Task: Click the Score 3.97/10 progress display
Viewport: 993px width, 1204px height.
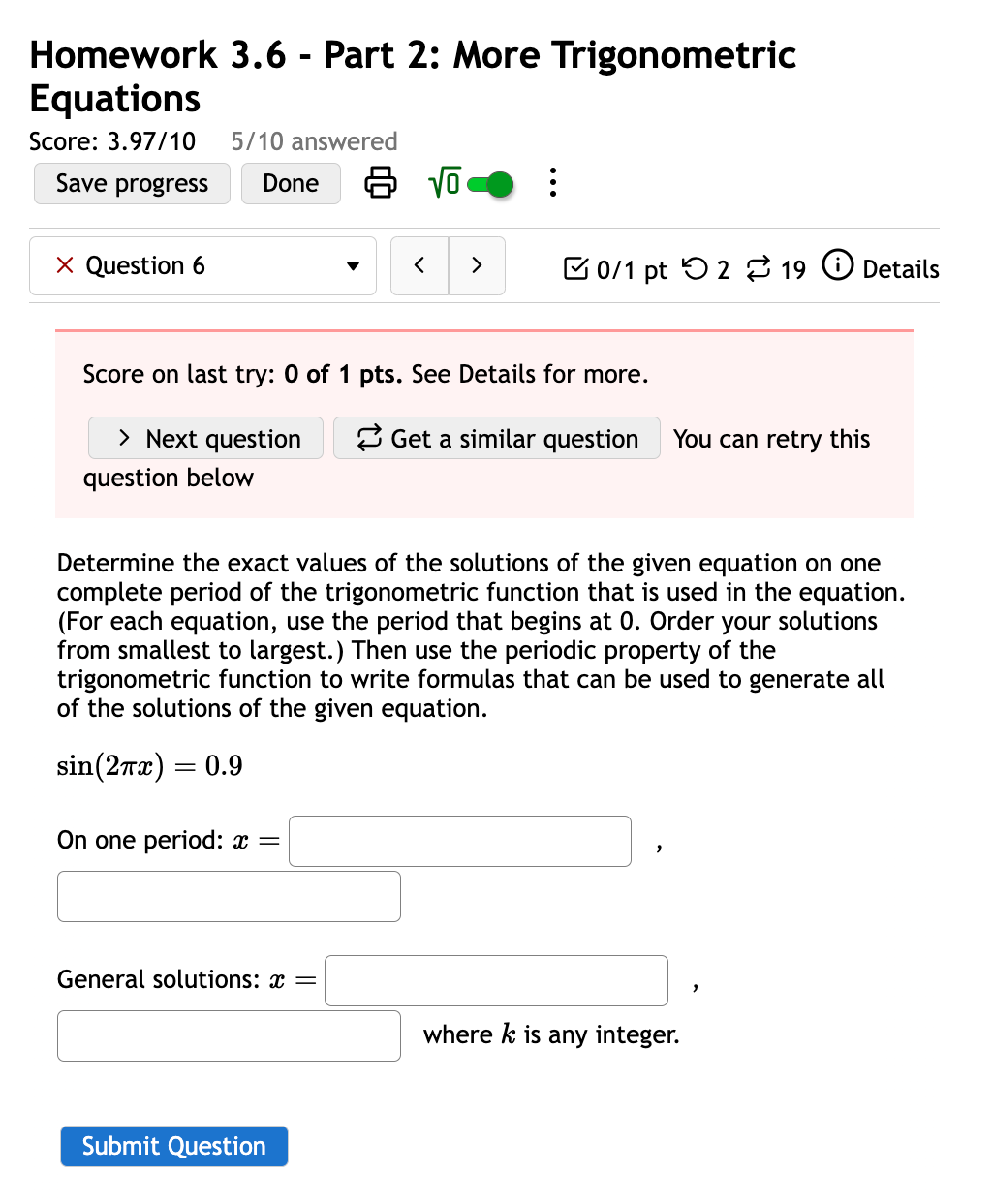Action: [111, 141]
